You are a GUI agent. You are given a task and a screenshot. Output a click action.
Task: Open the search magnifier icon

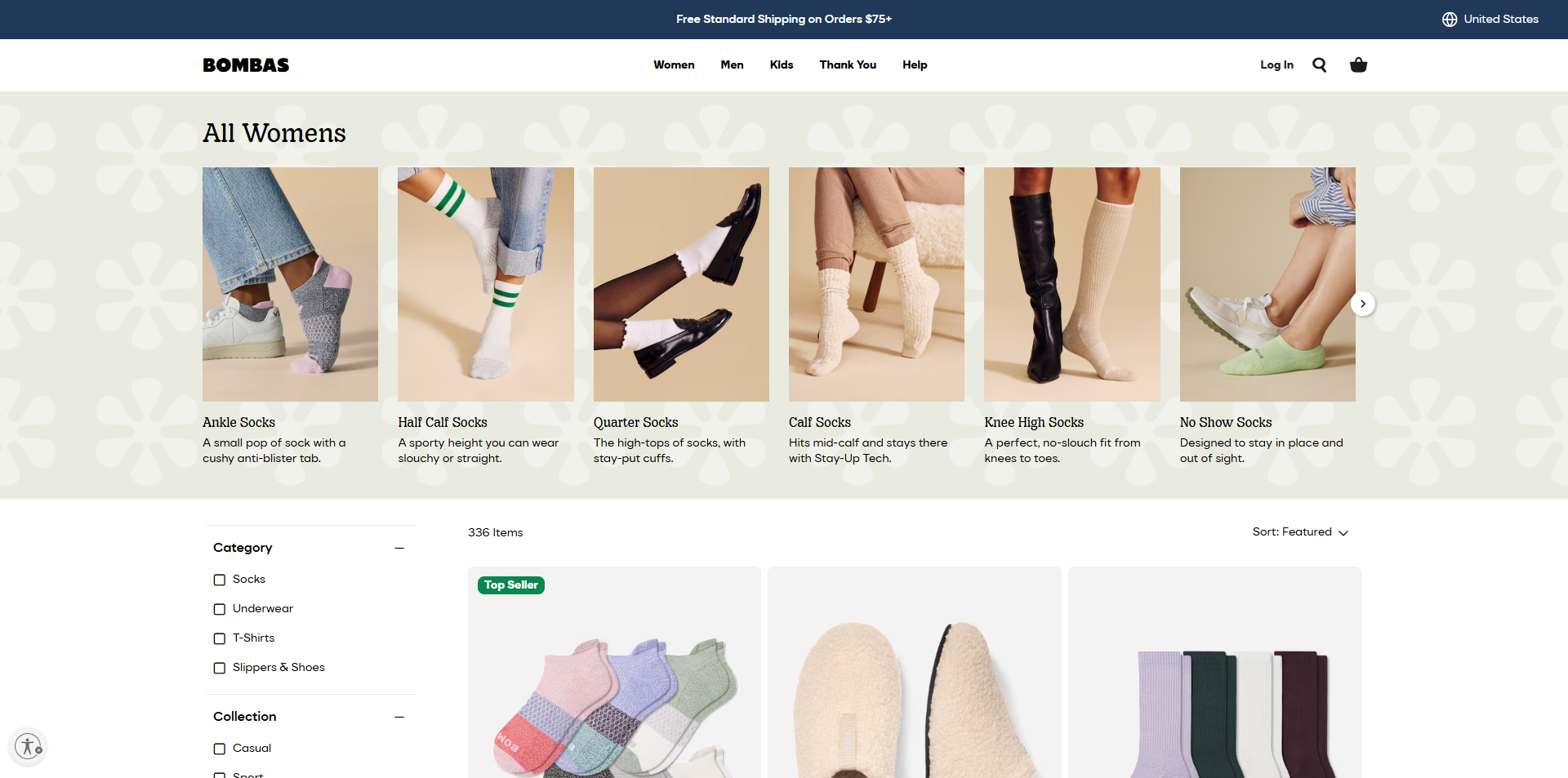pos(1319,65)
